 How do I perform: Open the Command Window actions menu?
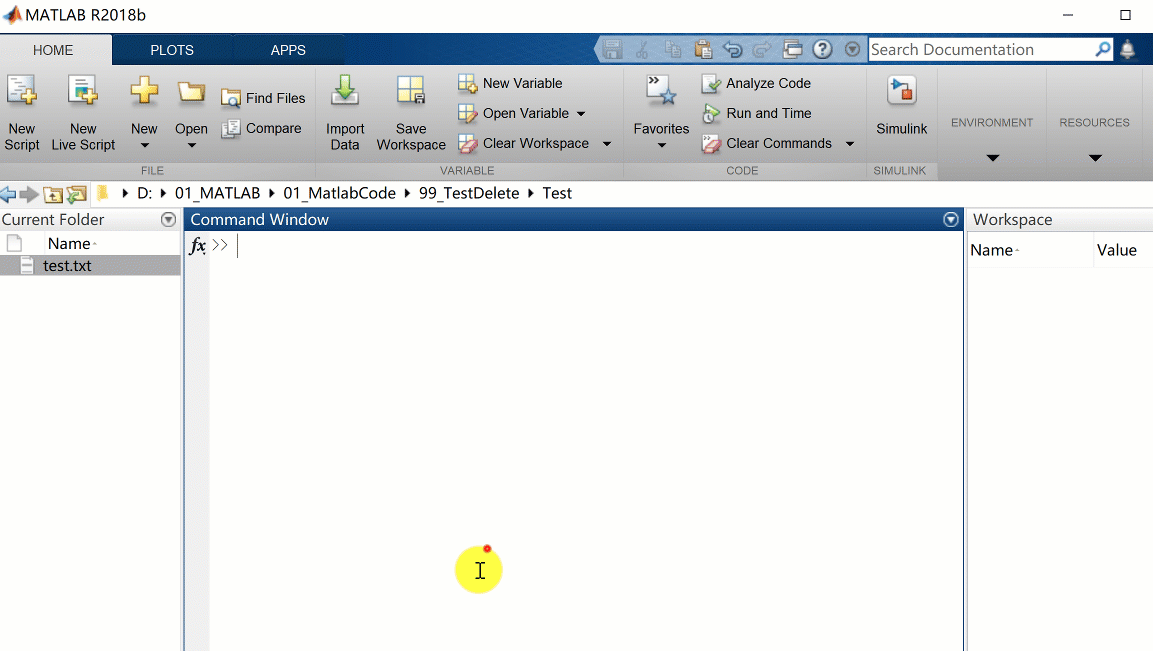(x=950, y=219)
